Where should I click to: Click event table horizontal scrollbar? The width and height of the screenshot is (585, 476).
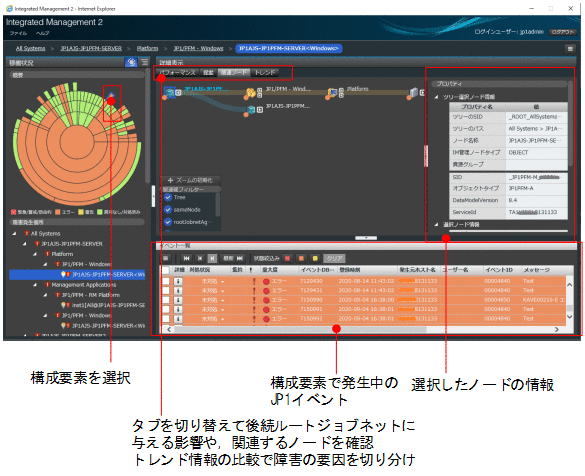(300, 329)
